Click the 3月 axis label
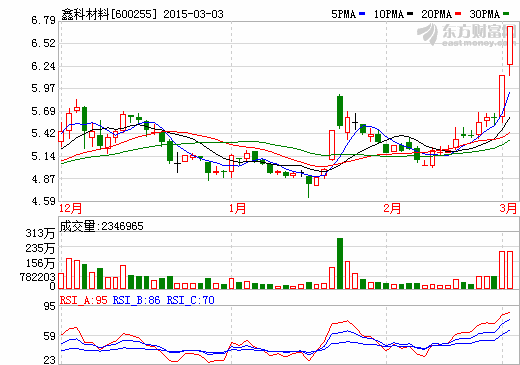520x365 pixels. pos(508,208)
